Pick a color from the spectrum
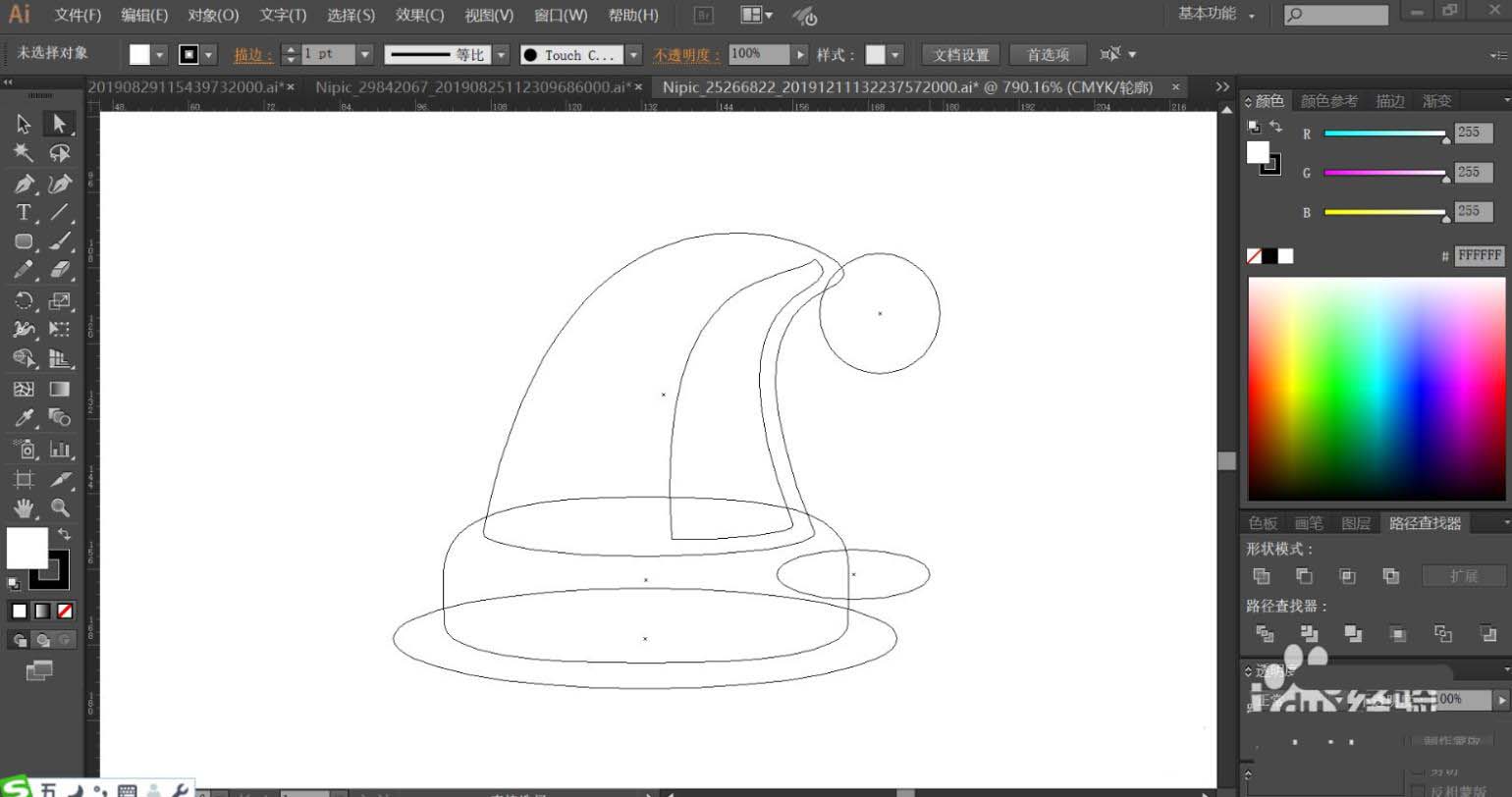 (1377, 389)
